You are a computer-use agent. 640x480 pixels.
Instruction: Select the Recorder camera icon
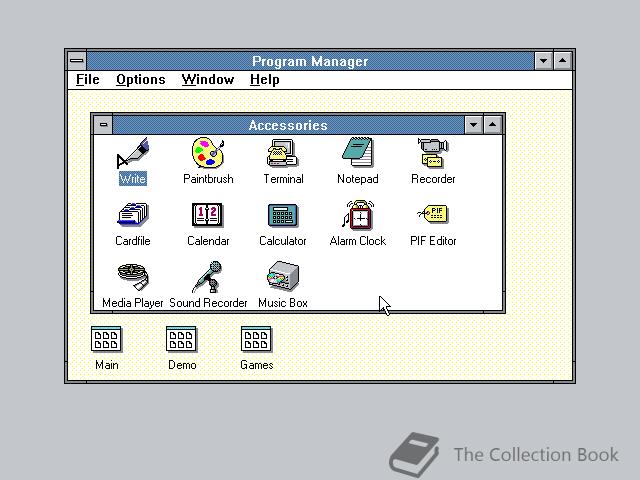click(x=433, y=153)
